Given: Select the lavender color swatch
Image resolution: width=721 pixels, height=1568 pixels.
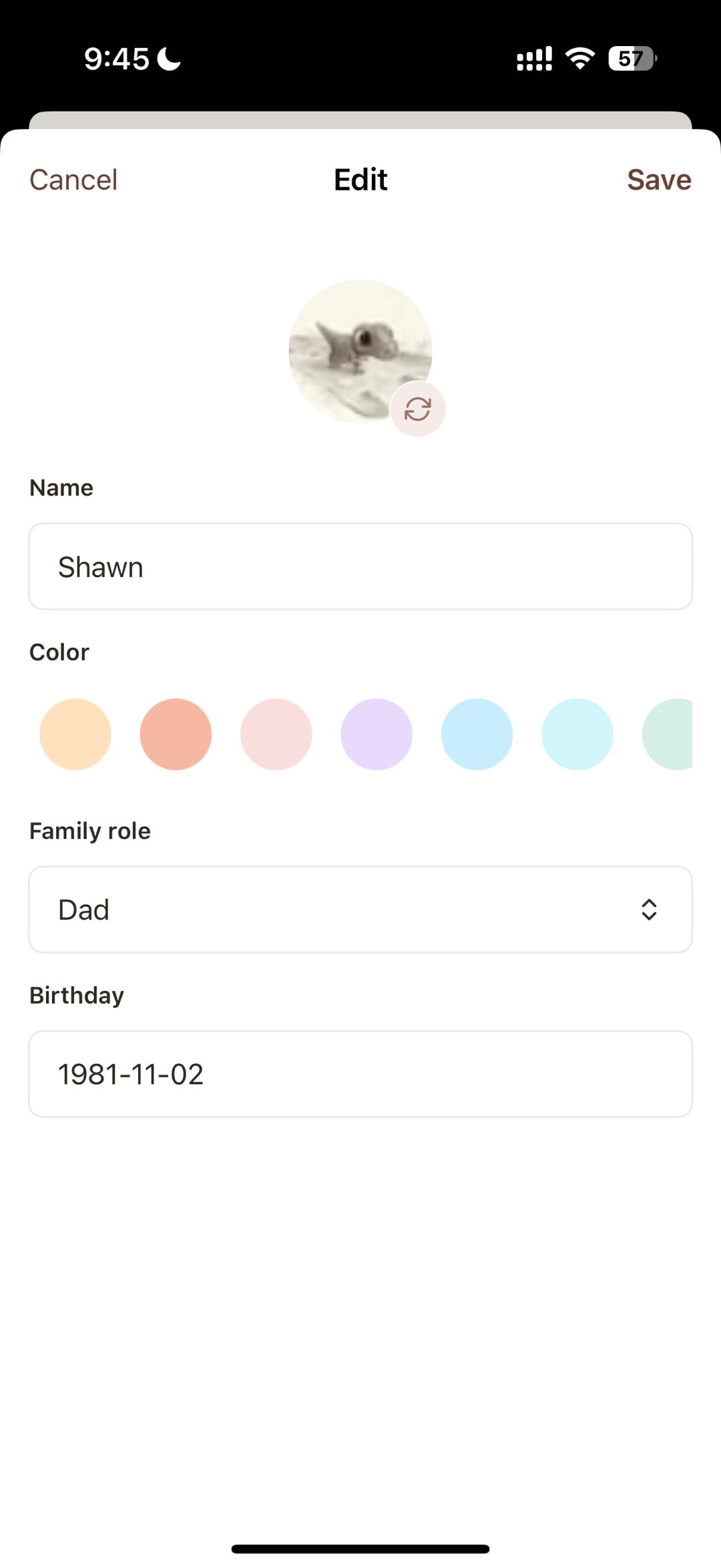Looking at the screenshot, I should (377, 735).
